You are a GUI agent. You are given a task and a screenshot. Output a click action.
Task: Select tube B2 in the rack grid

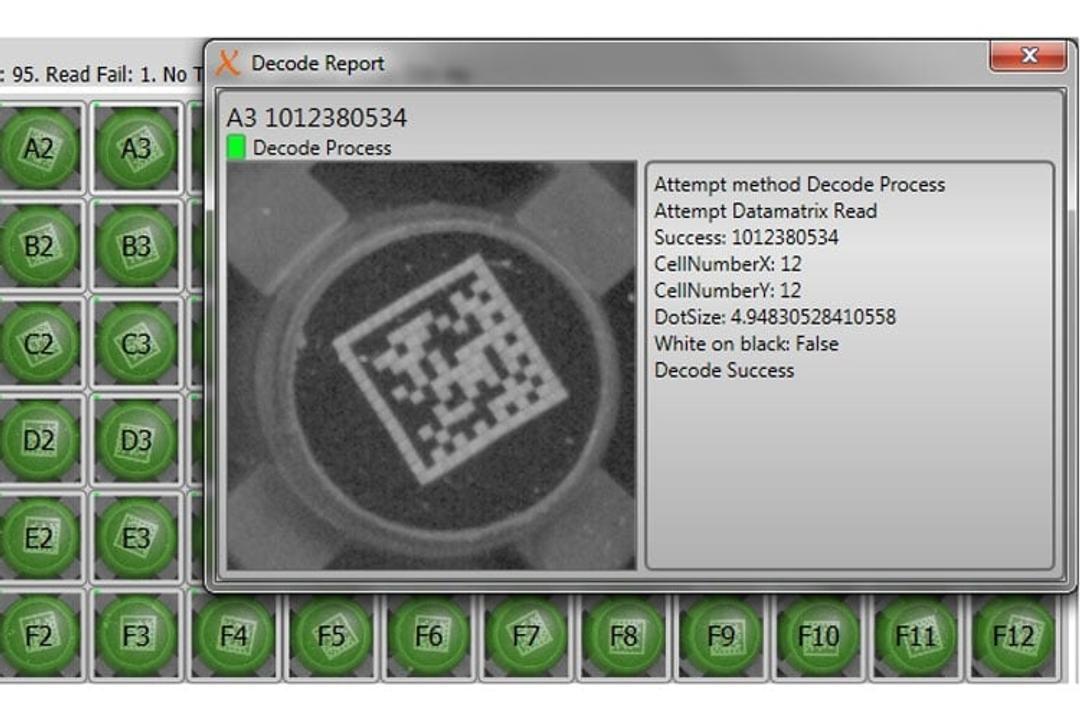pyautogui.click(x=39, y=246)
